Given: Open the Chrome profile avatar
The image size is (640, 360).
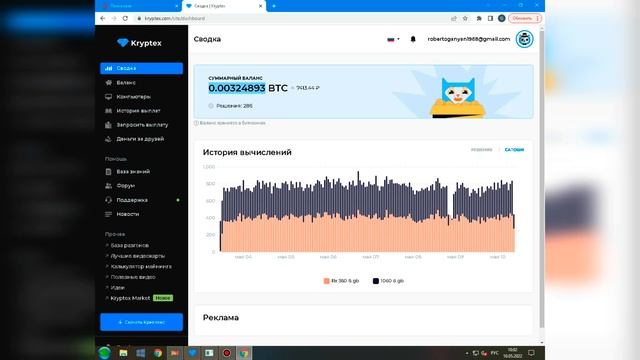Looking at the screenshot, I should point(502,18).
